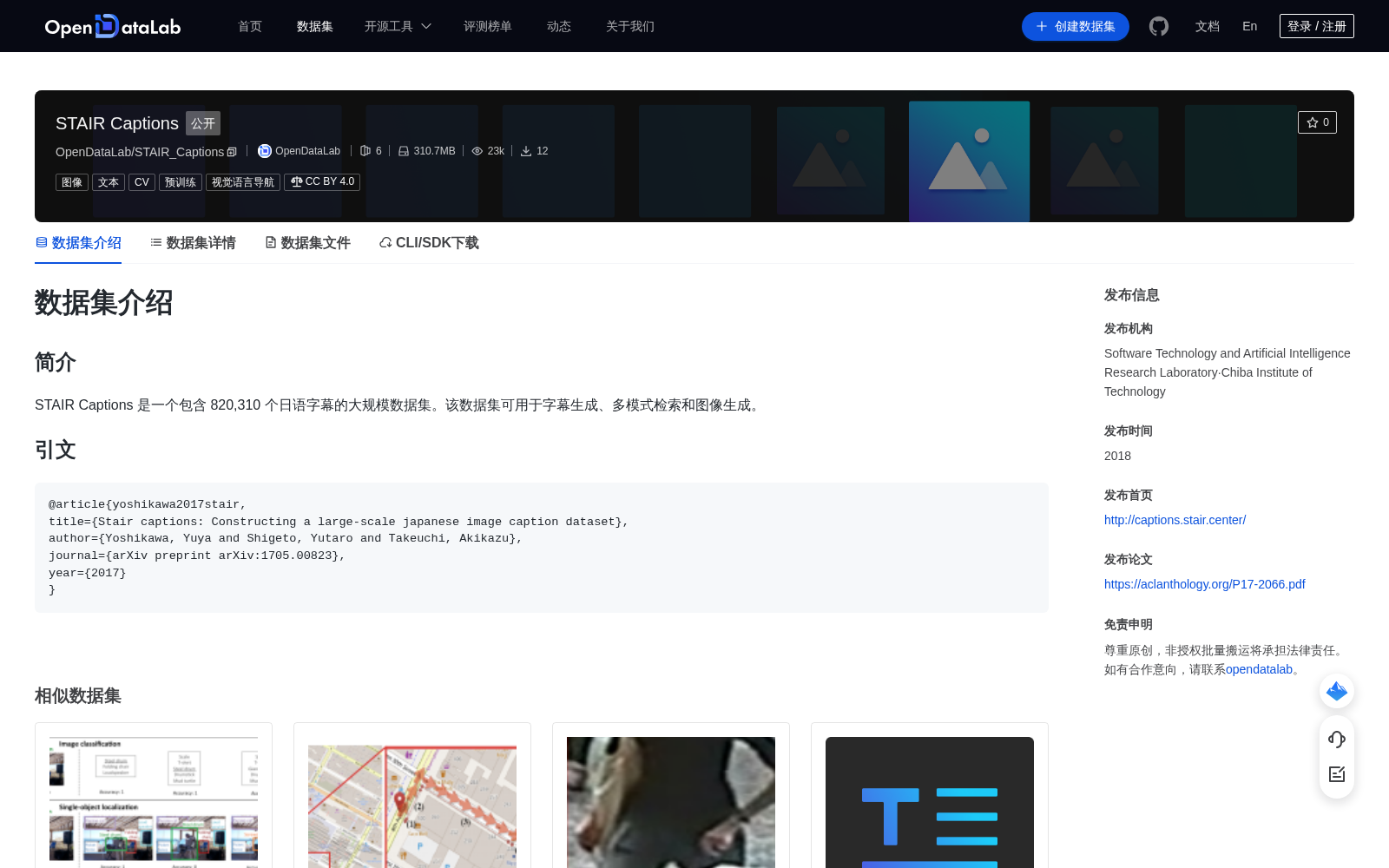
Task: Click the downloads icon showing 12
Action: [526, 151]
